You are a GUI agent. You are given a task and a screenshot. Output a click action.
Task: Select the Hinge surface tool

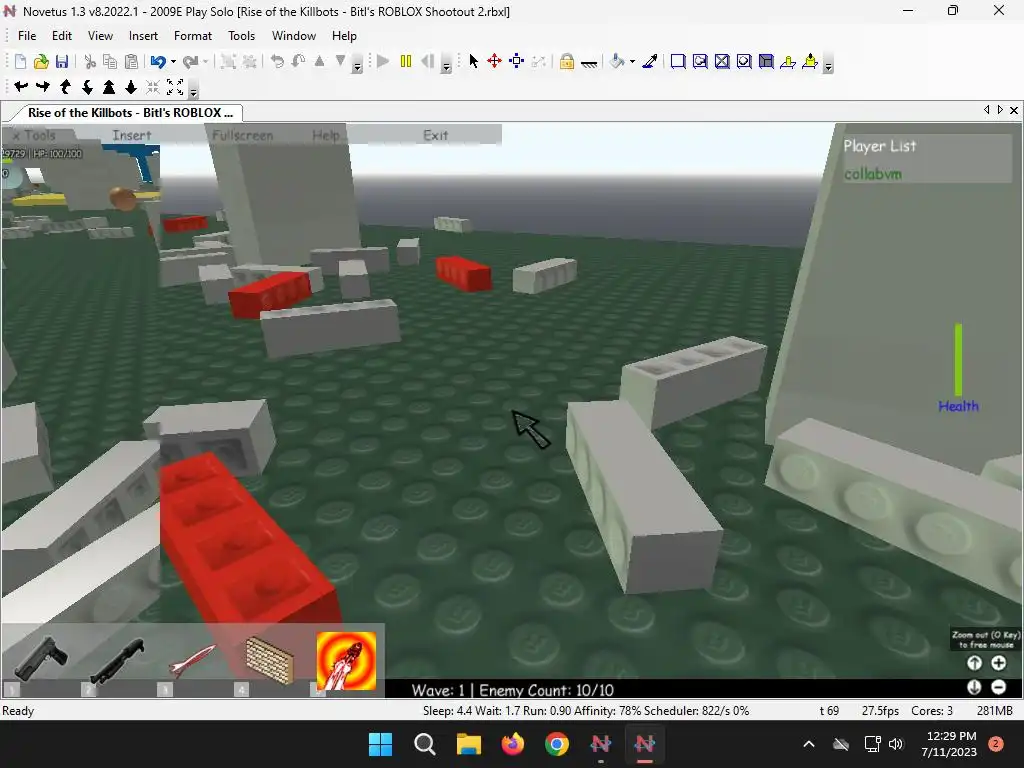click(788, 61)
